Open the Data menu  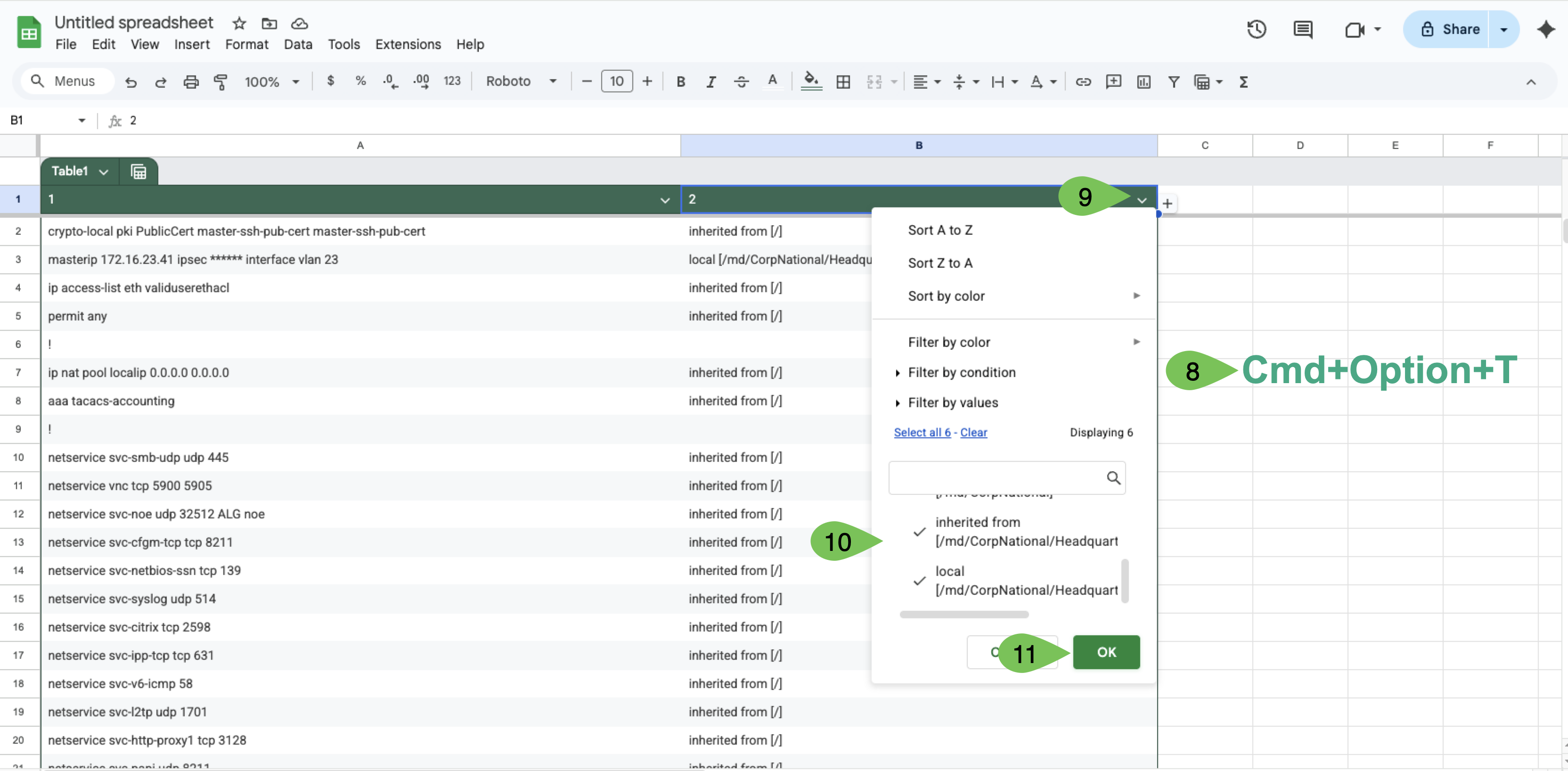click(x=298, y=44)
